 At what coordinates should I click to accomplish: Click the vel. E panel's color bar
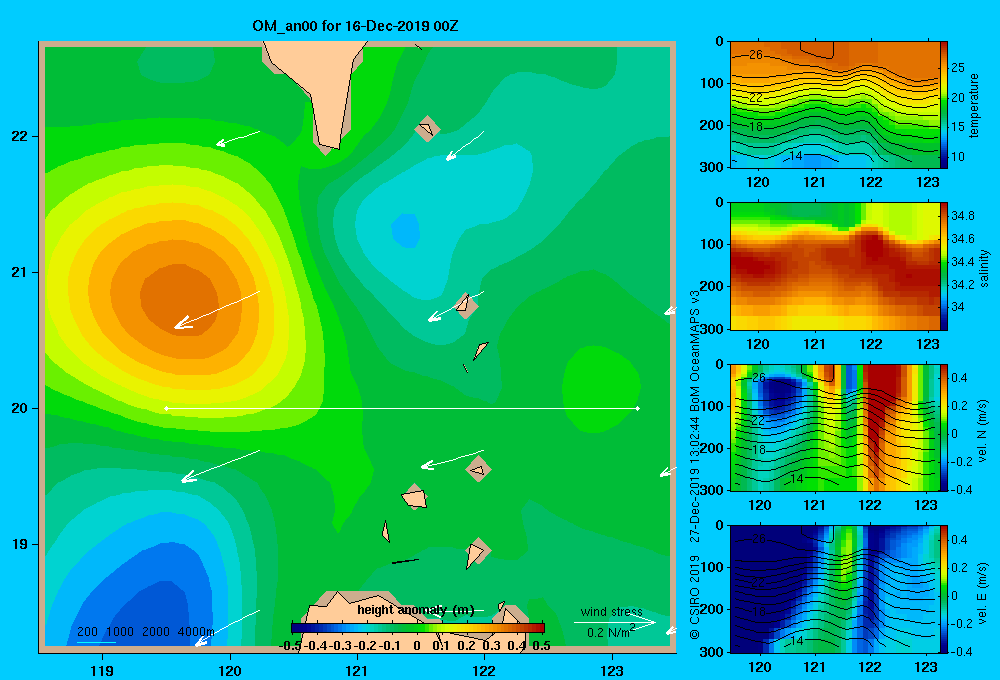click(944, 589)
